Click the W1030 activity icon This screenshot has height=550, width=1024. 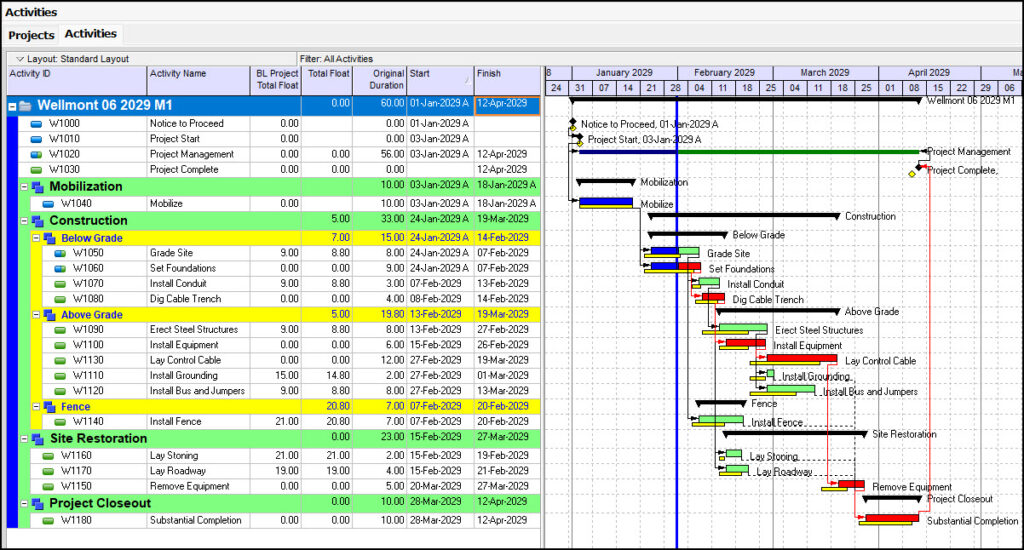tap(37, 170)
